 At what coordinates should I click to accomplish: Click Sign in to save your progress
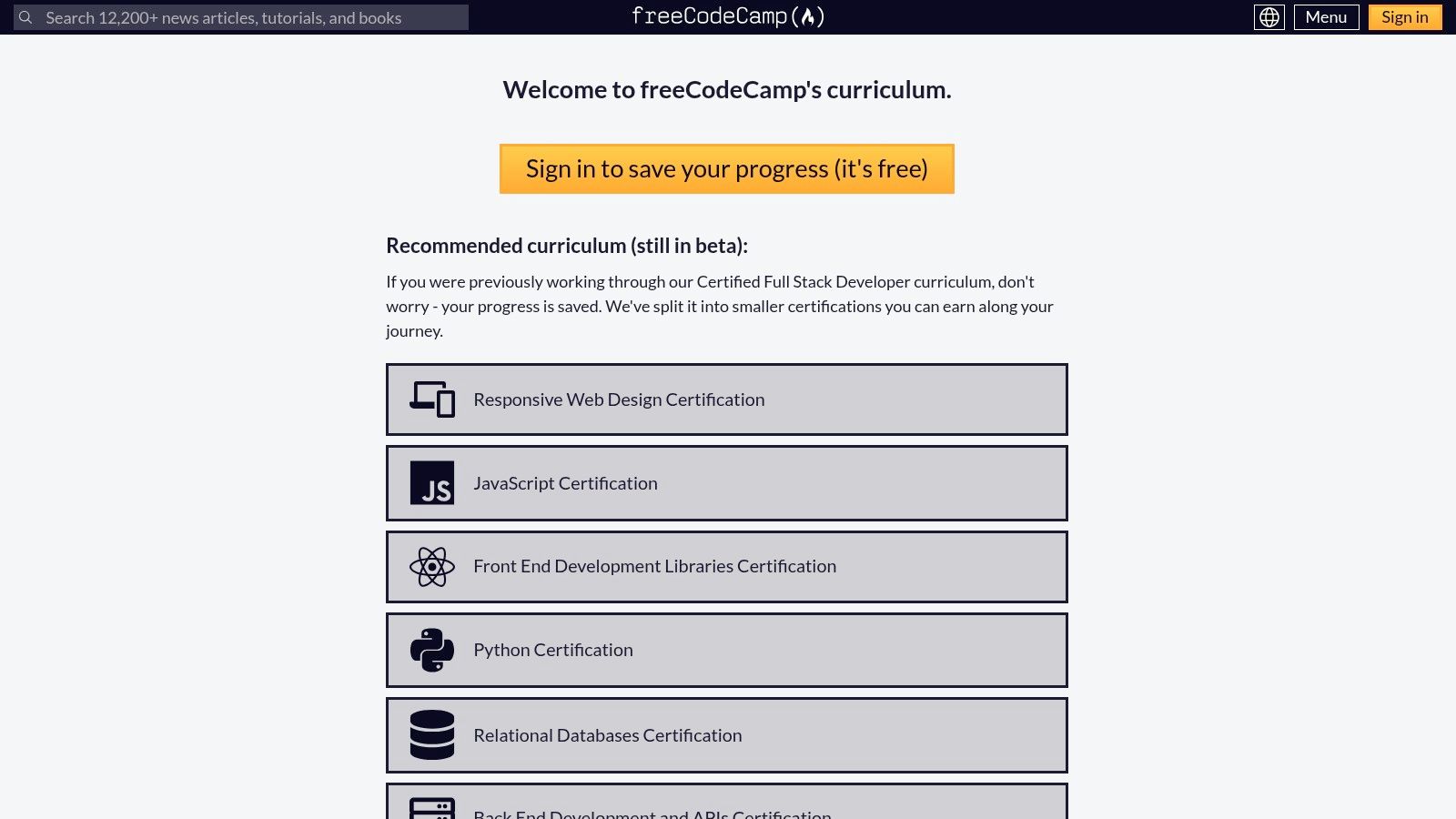tap(727, 169)
